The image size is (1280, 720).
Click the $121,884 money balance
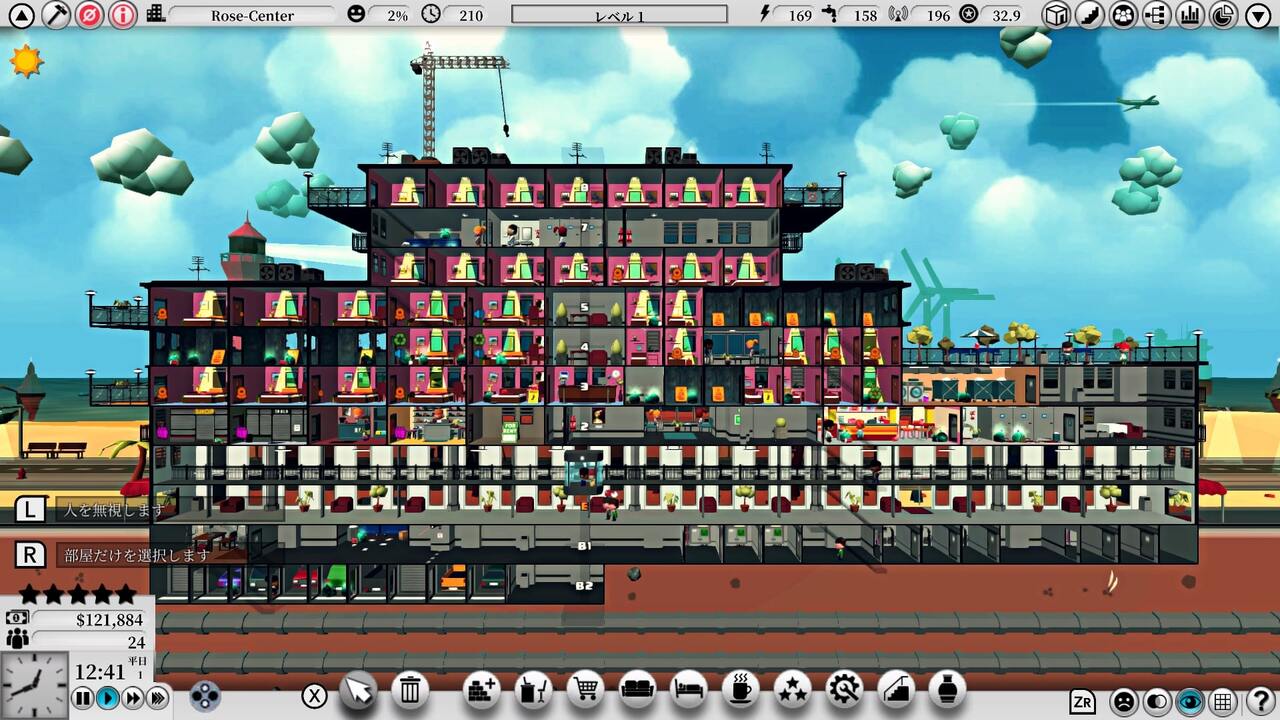(x=109, y=620)
